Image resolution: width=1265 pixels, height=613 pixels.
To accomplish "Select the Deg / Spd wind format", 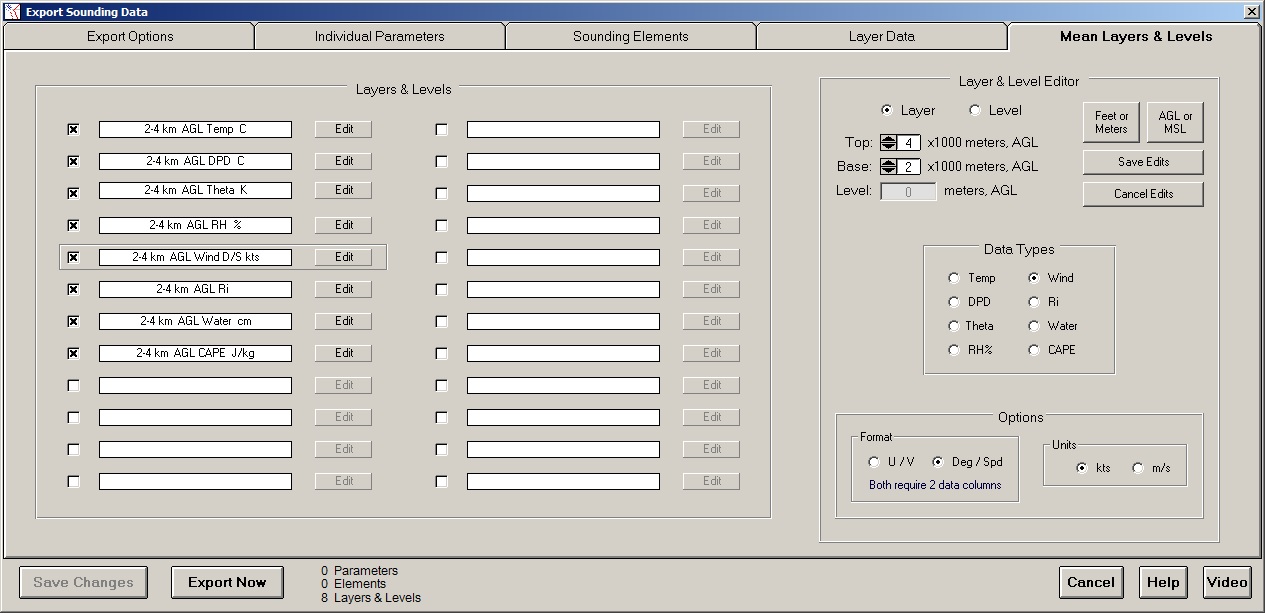I will [938, 462].
